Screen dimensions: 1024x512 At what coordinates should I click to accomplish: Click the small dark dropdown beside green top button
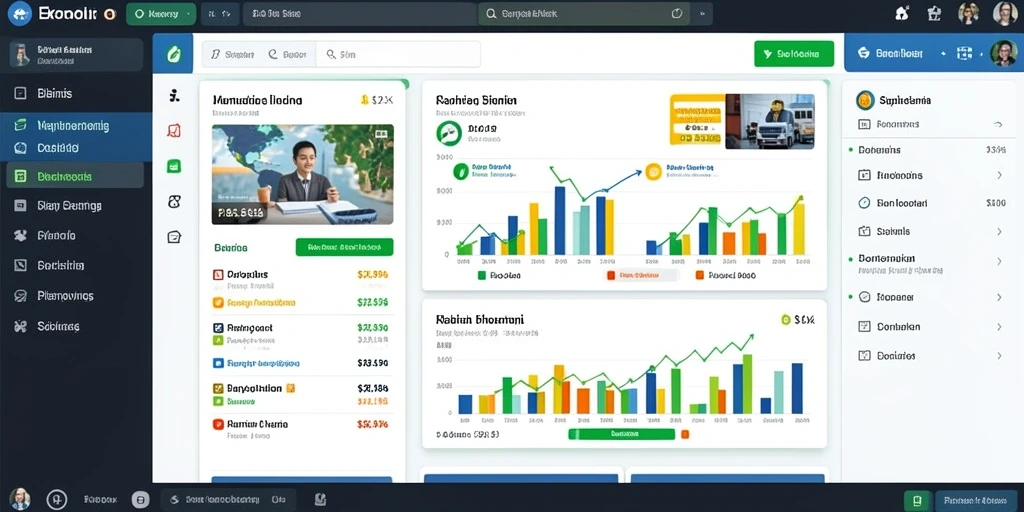point(220,13)
